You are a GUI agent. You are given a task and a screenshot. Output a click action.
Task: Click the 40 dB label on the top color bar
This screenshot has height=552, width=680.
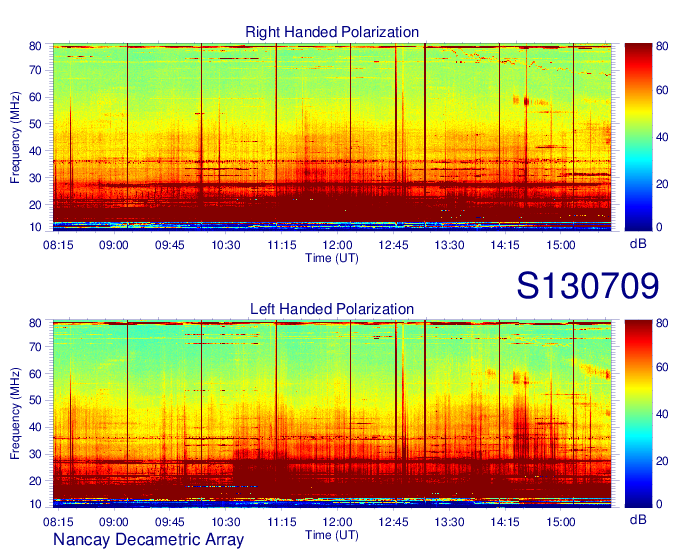[x=662, y=137]
